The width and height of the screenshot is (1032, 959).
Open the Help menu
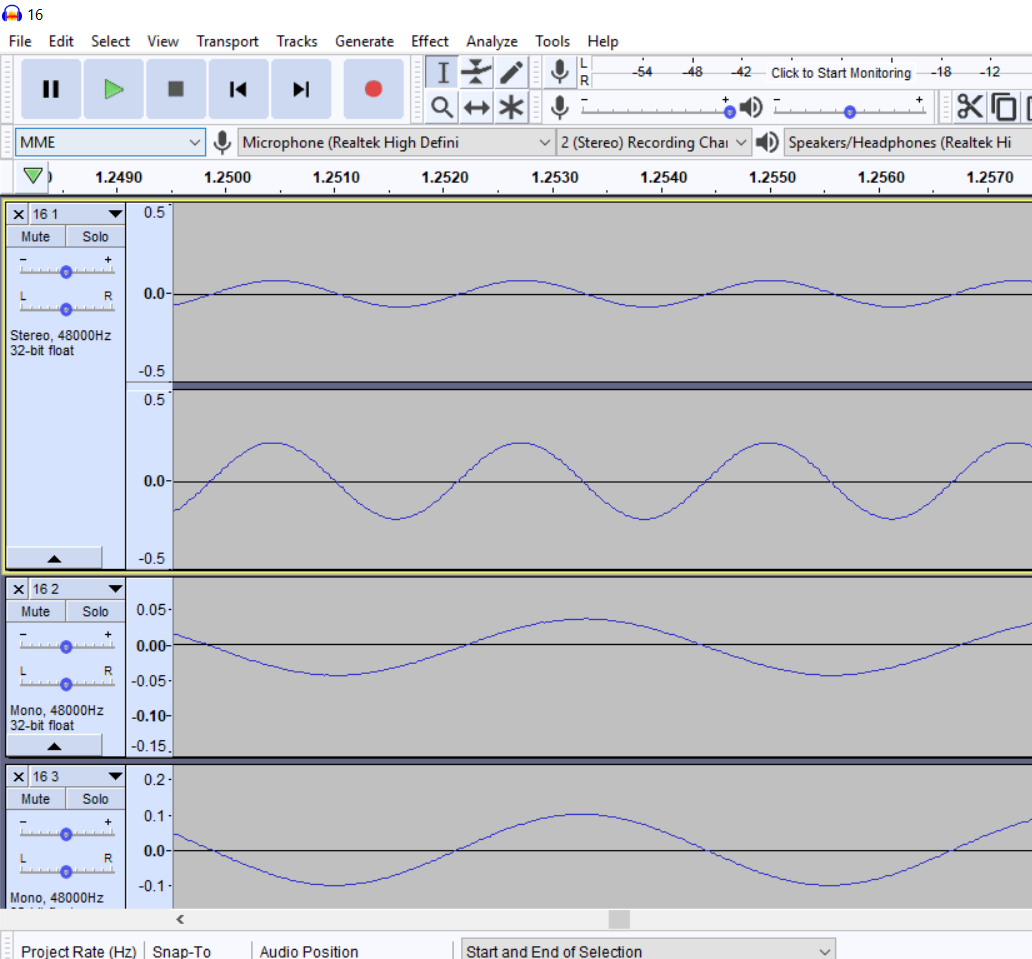(x=603, y=41)
